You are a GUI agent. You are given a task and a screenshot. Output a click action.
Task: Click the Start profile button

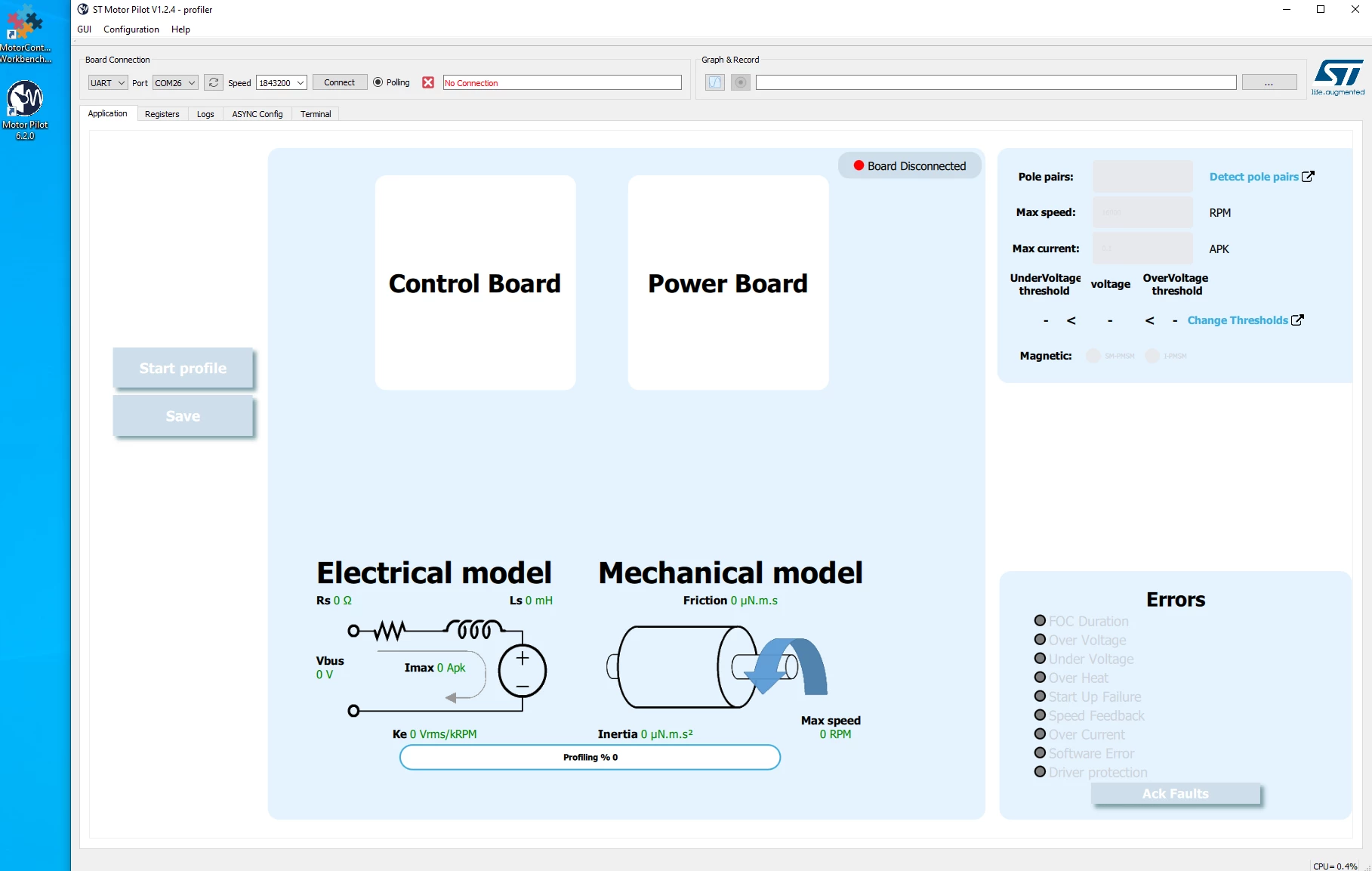[183, 368]
